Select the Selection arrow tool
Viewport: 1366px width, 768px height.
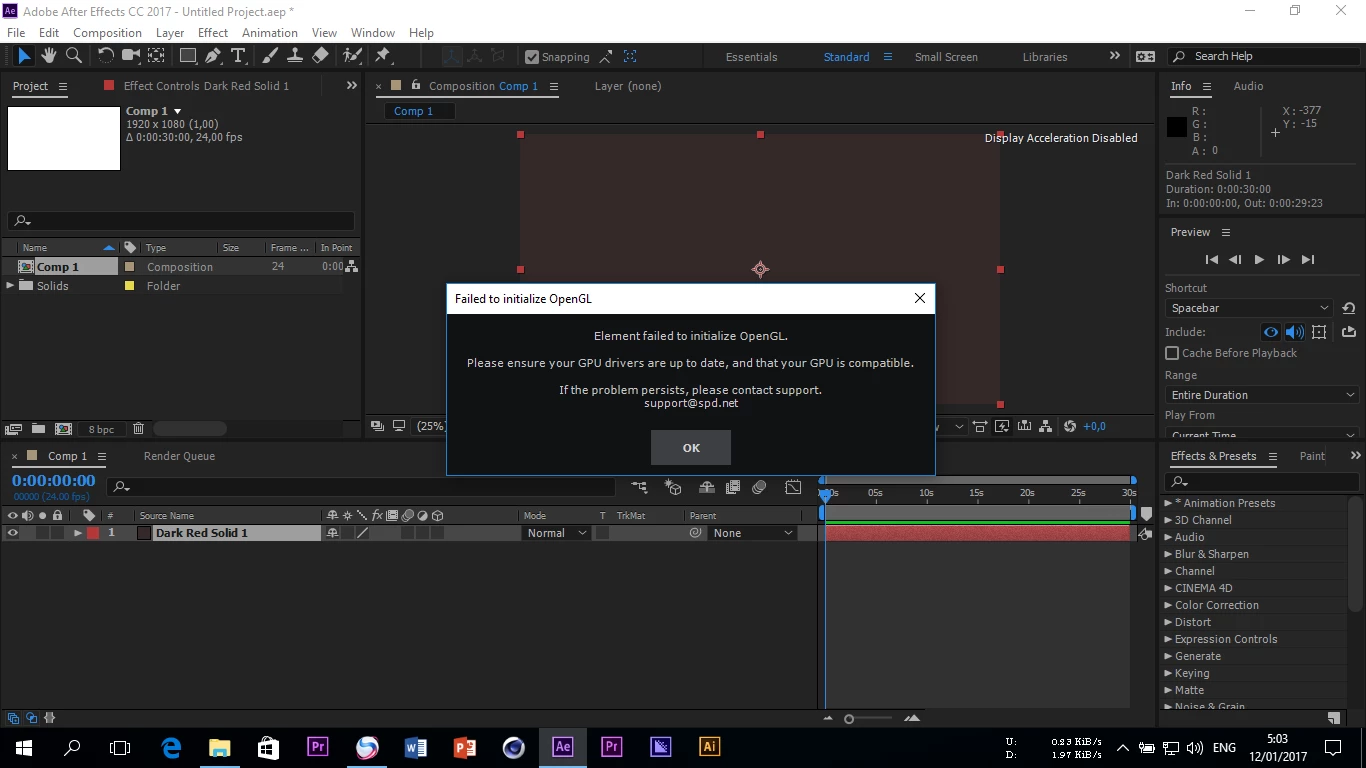click(x=24, y=56)
